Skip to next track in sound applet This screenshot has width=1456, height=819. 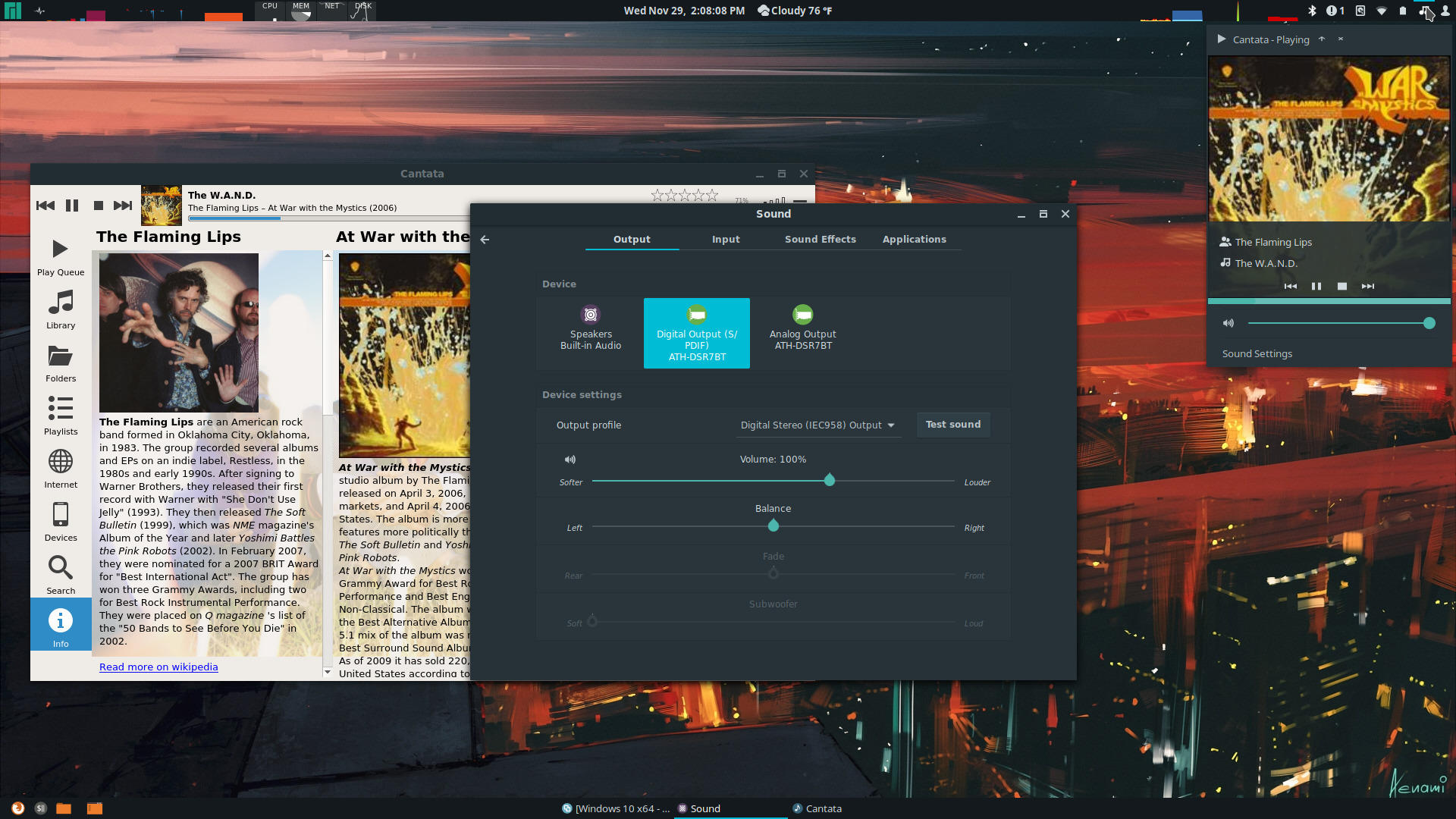click(x=1368, y=287)
